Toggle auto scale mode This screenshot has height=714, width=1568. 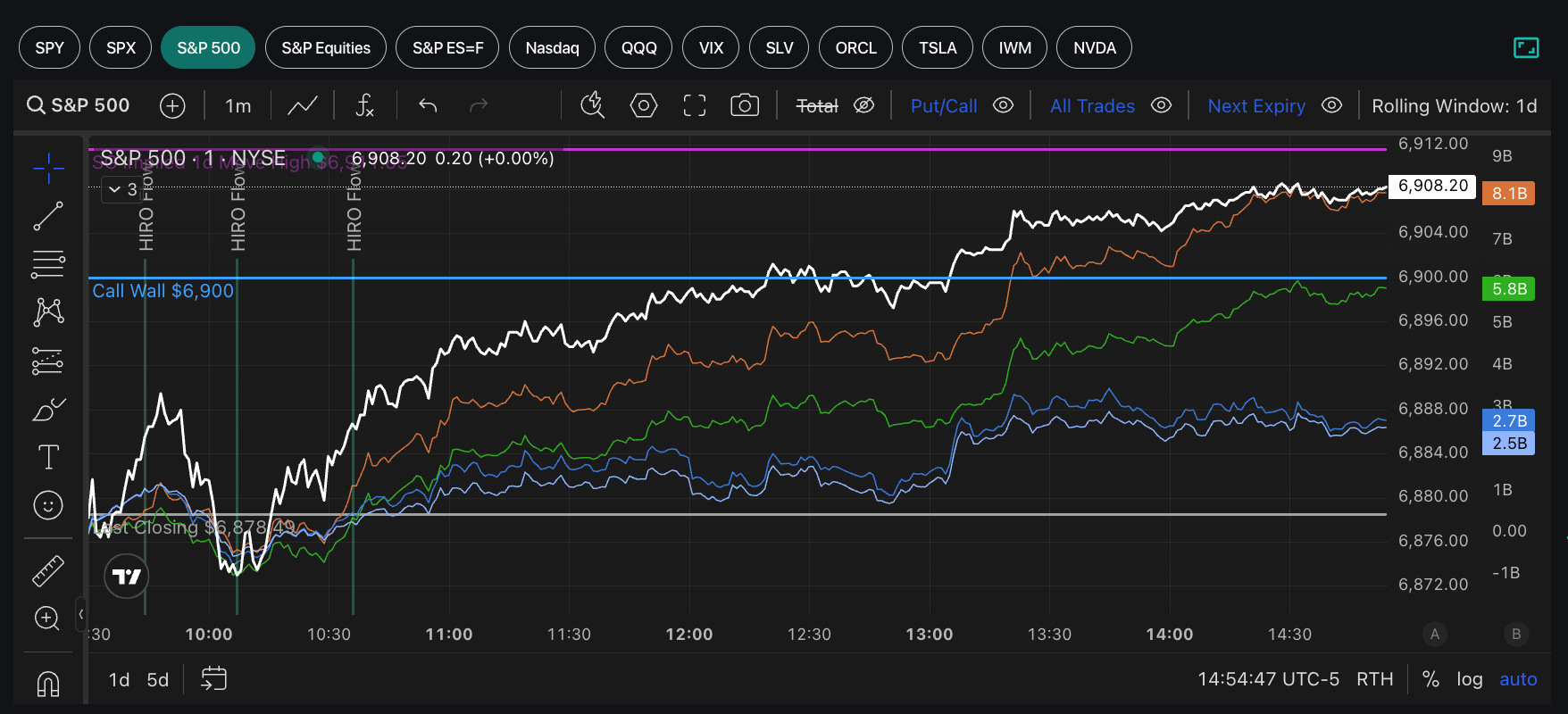tap(1518, 679)
